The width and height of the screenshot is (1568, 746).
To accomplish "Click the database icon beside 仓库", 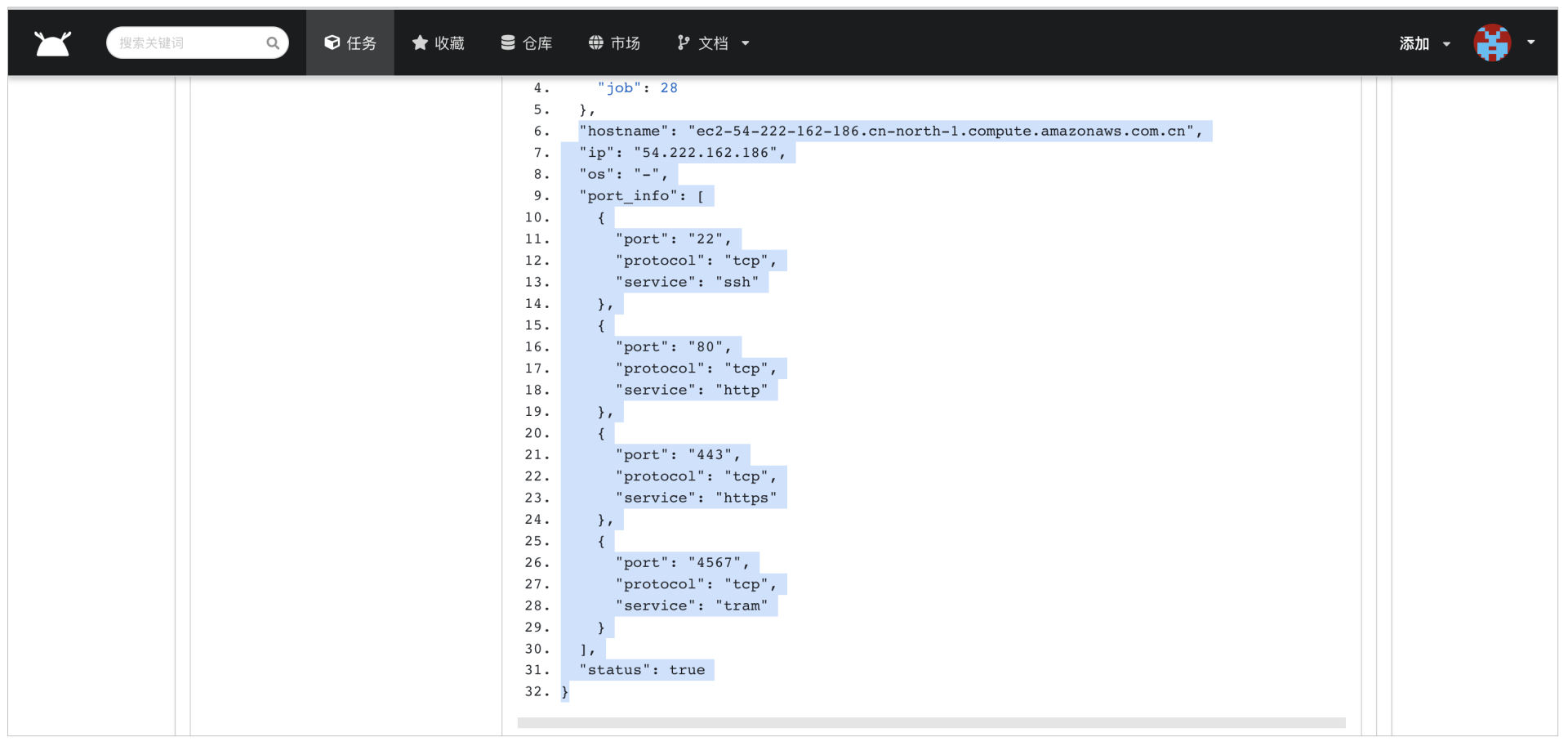I will [x=508, y=42].
